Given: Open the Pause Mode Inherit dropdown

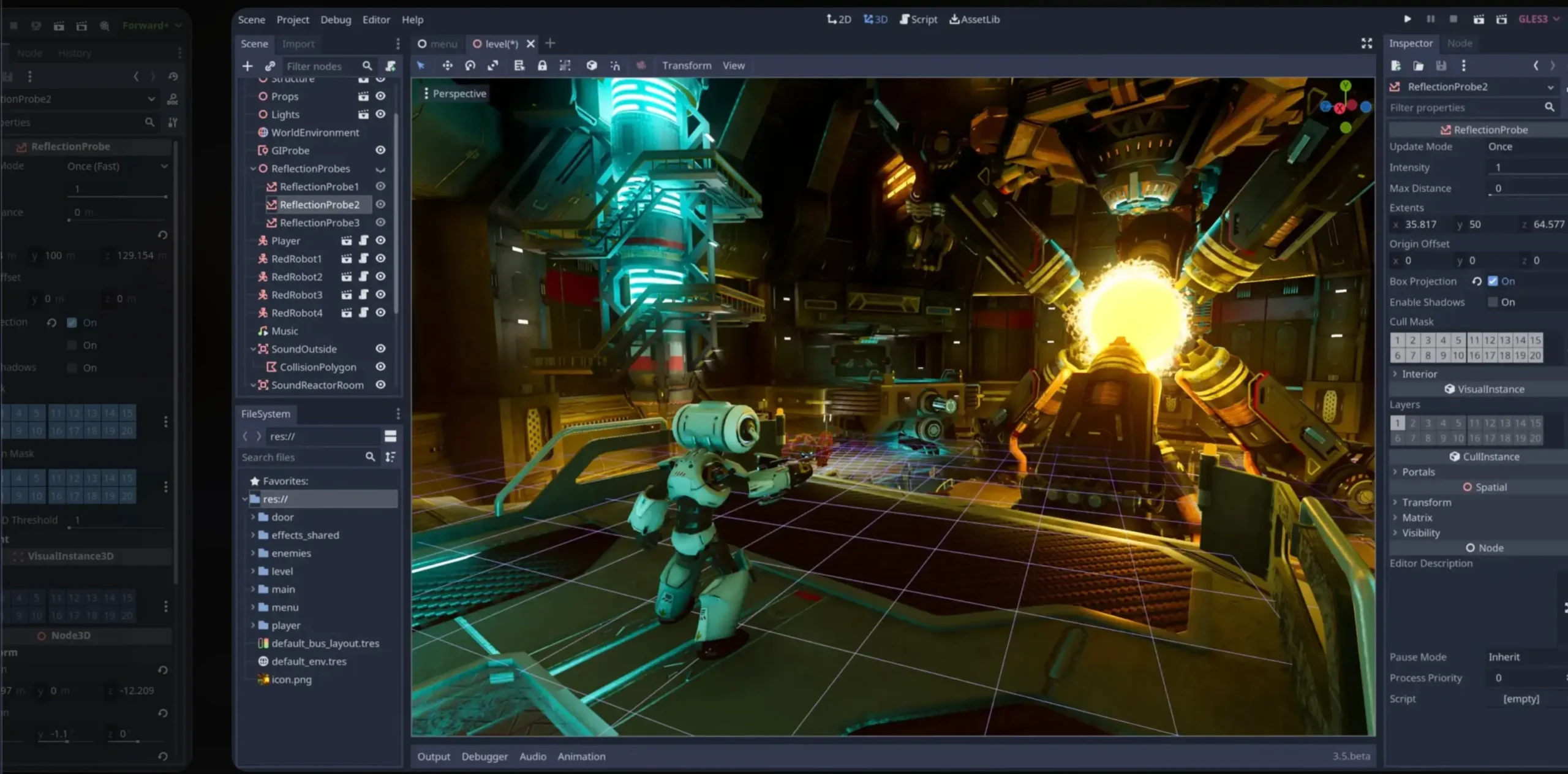Looking at the screenshot, I should pos(1526,657).
